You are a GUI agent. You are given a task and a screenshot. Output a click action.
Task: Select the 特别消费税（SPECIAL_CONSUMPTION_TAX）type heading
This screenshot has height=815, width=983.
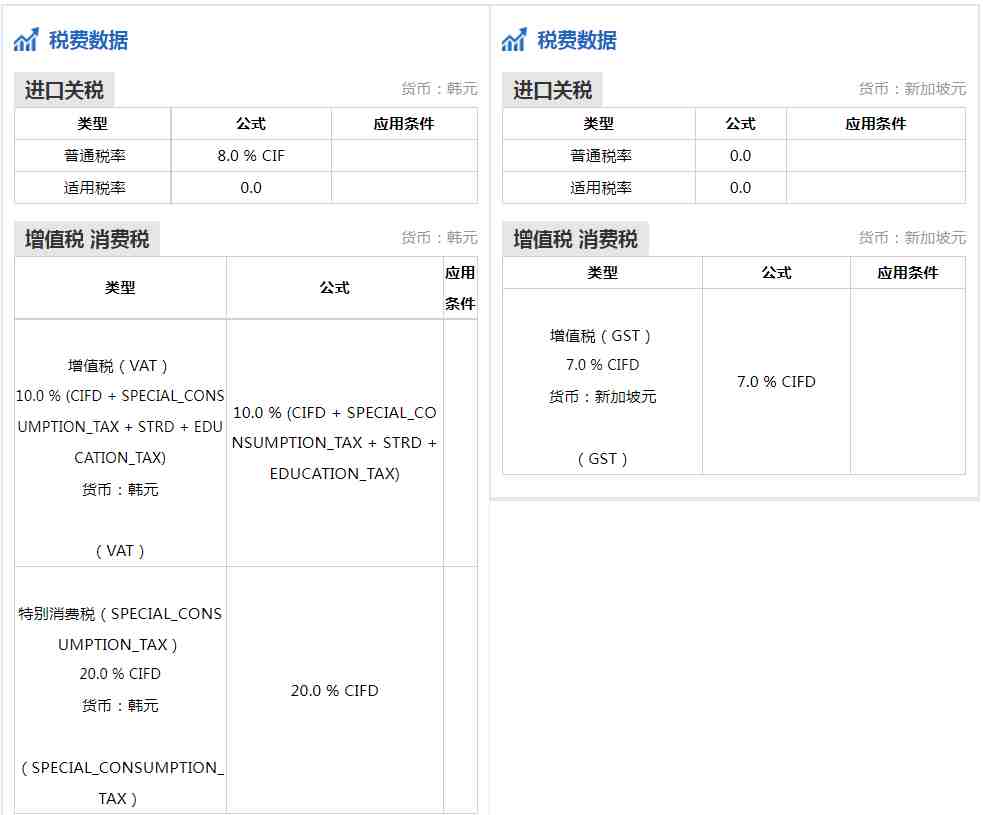coord(120,629)
